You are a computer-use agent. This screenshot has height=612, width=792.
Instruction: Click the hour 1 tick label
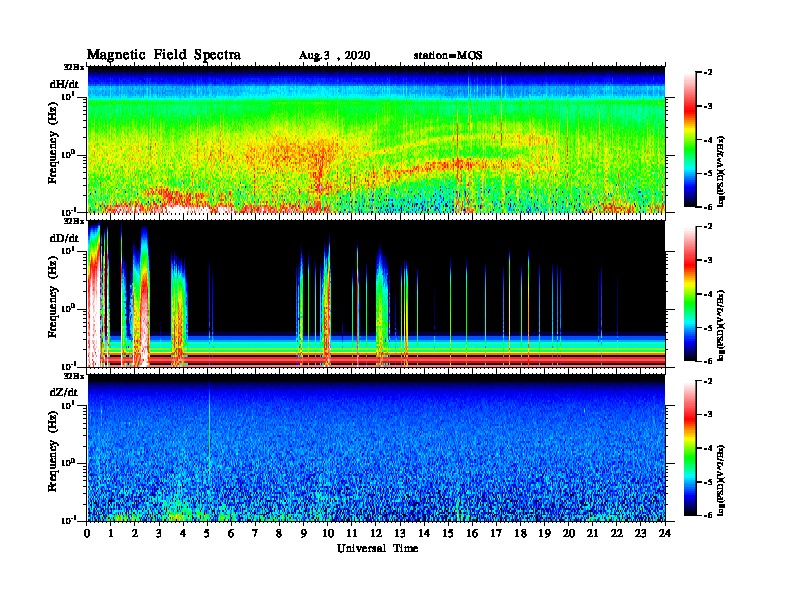point(112,533)
